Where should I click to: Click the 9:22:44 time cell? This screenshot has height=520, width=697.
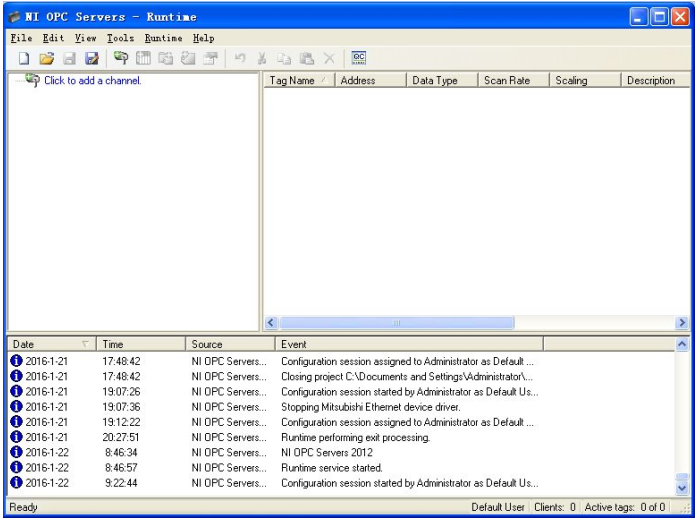point(121,483)
